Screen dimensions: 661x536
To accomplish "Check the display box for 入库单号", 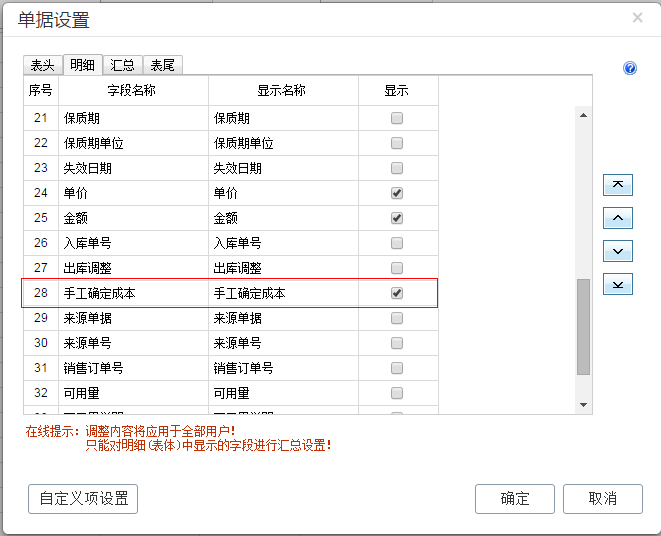I will point(397,243).
